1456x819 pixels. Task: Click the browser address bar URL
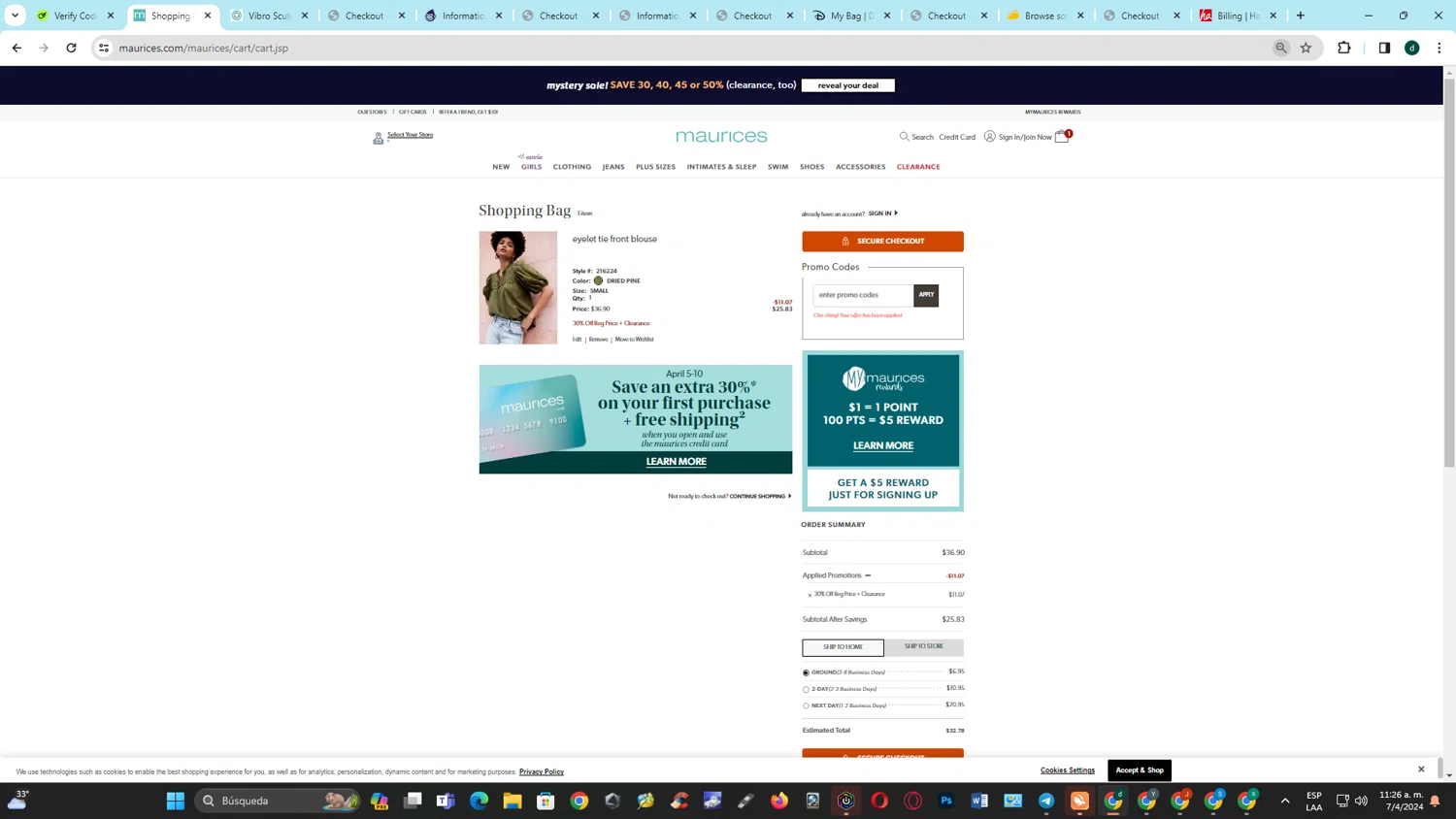204,48
